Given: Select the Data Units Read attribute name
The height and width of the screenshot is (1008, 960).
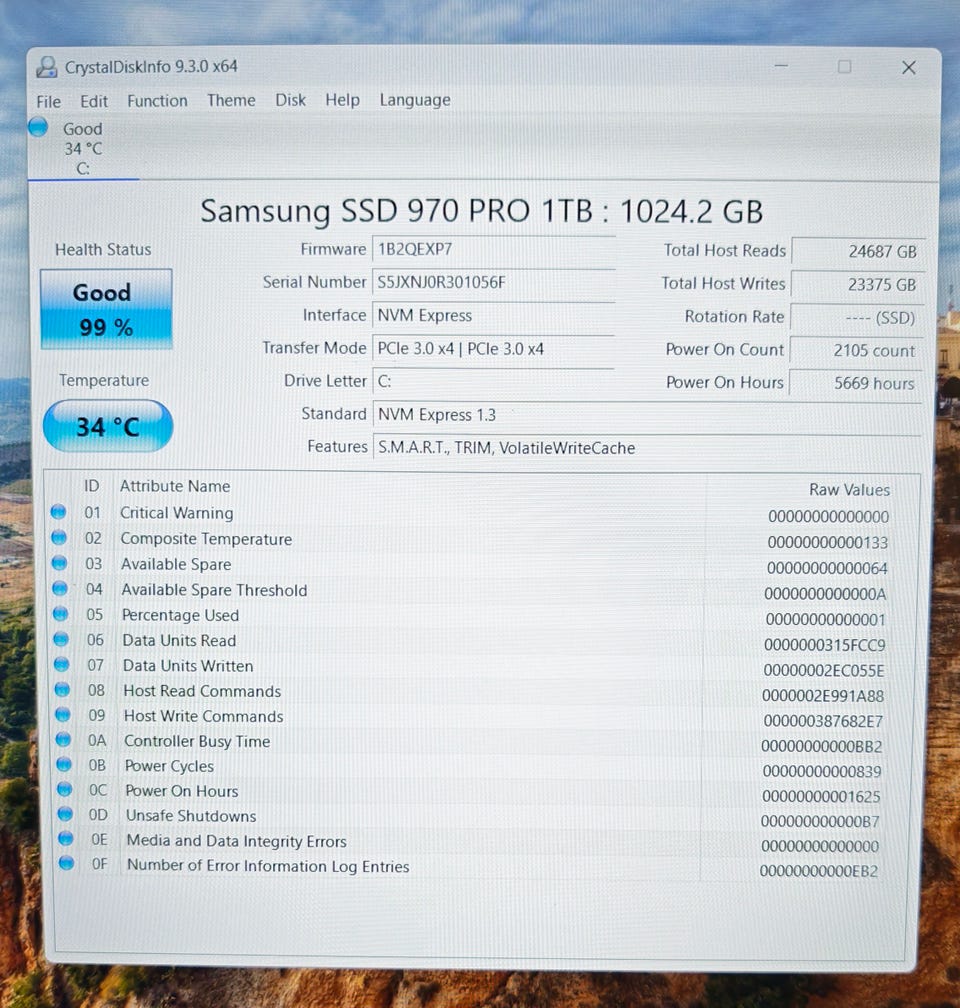Looking at the screenshot, I should click(179, 640).
